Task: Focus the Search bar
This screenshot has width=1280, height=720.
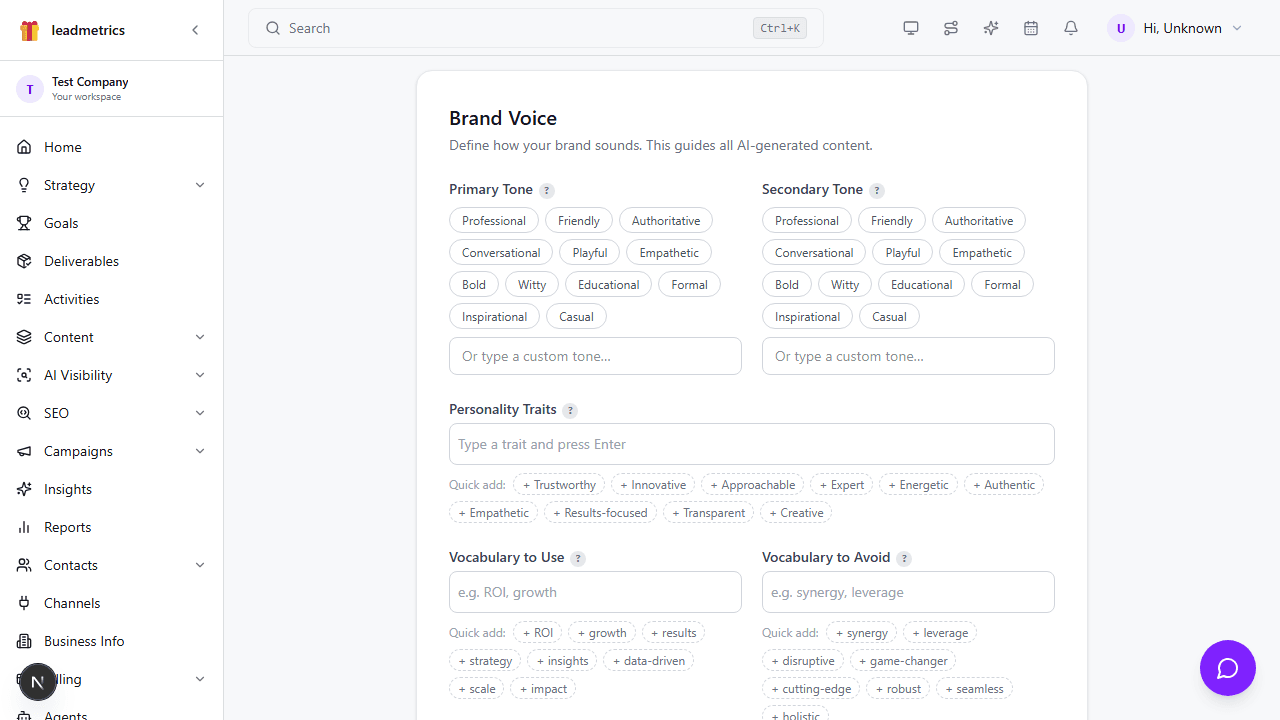Action: point(536,28)
